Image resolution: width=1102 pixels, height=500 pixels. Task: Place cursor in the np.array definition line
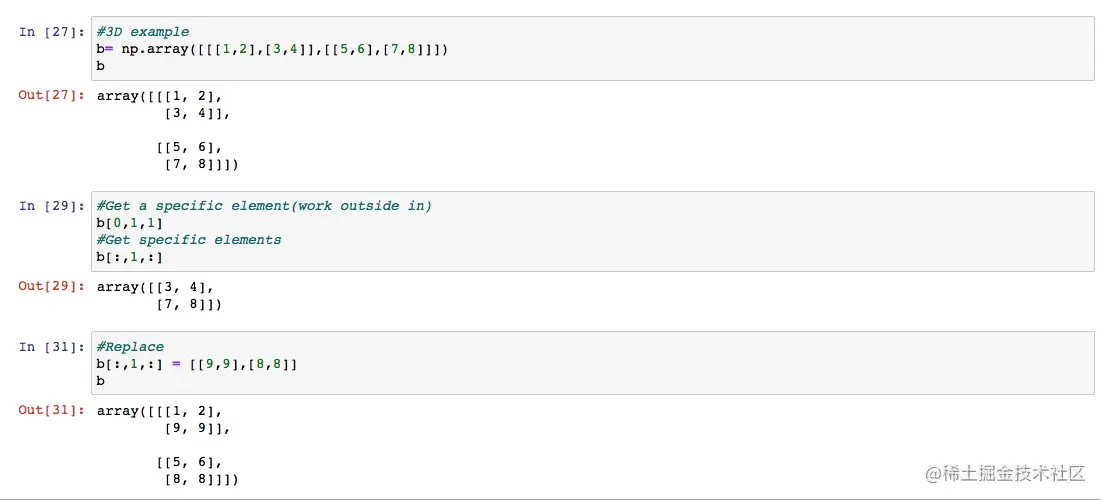click(272, 49)
